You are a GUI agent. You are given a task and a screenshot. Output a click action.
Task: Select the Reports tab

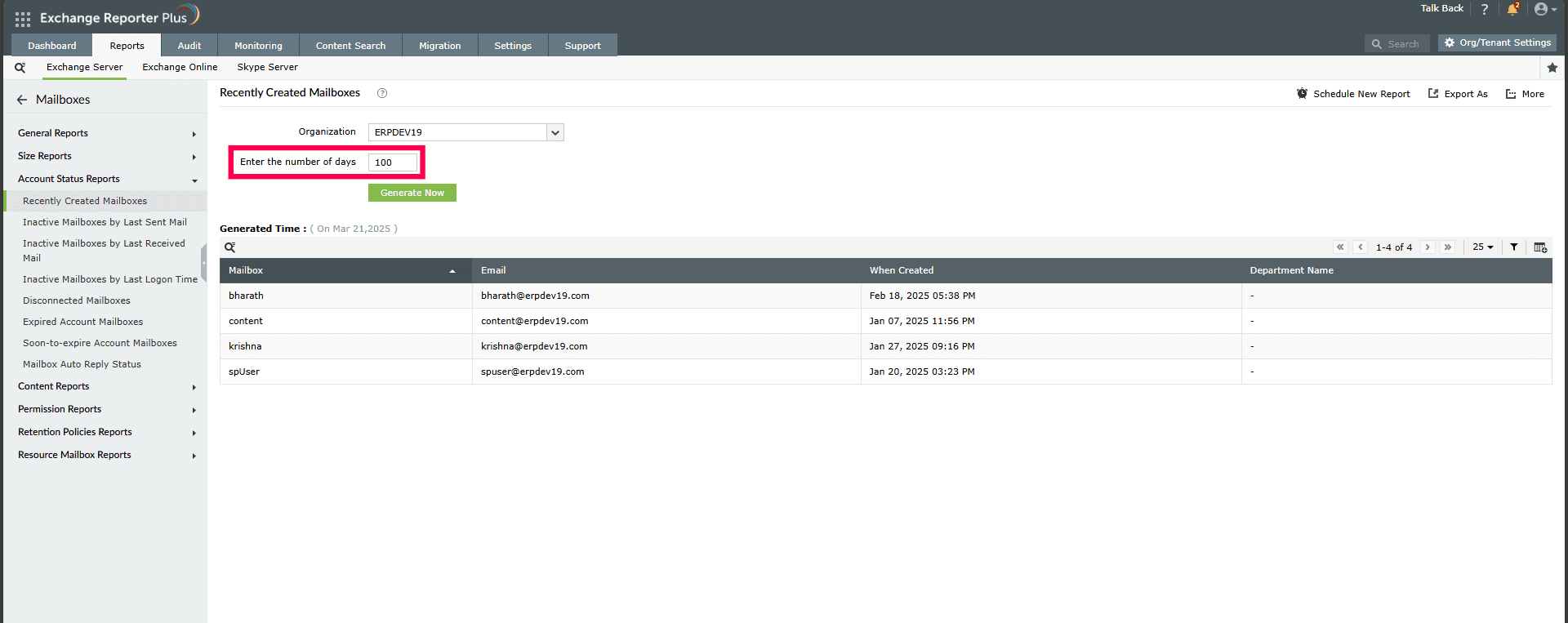pyautogui.click(x=127, y=46)
